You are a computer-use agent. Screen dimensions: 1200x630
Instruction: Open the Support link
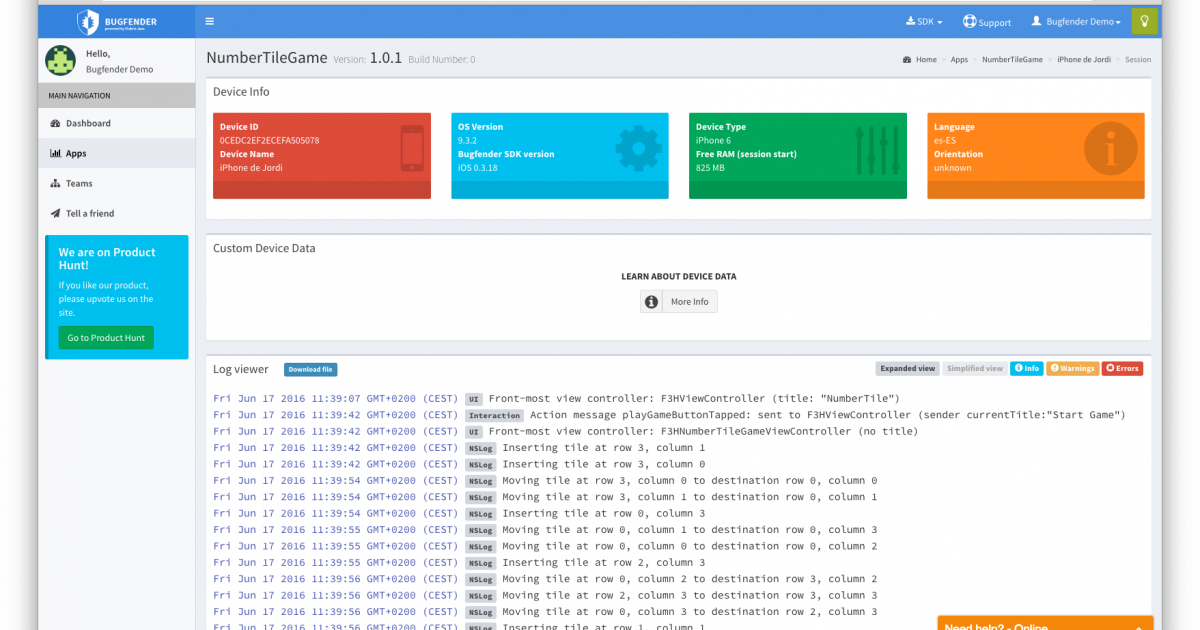click(x=987, y=22)
